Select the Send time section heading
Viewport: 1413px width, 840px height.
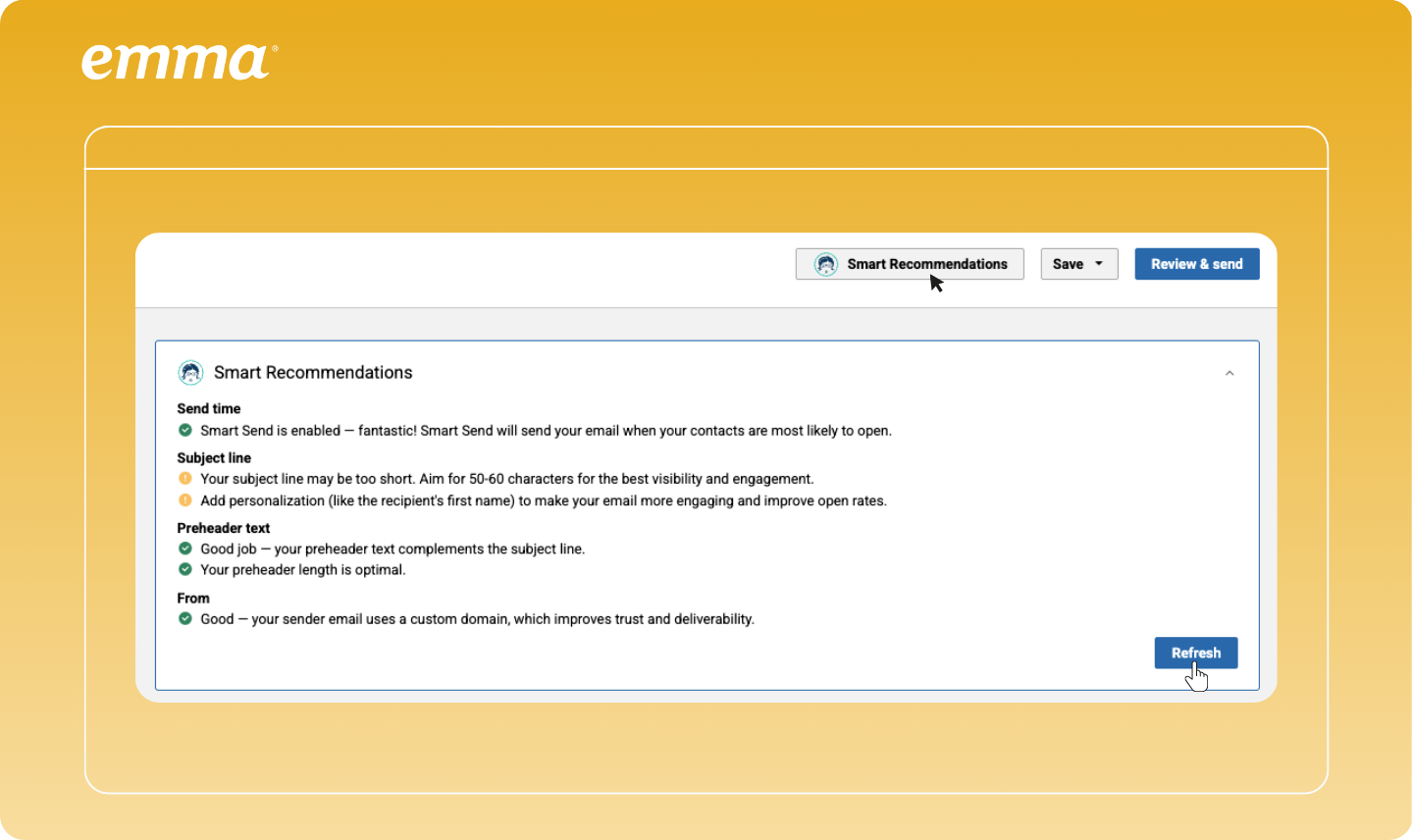point(208,408)
